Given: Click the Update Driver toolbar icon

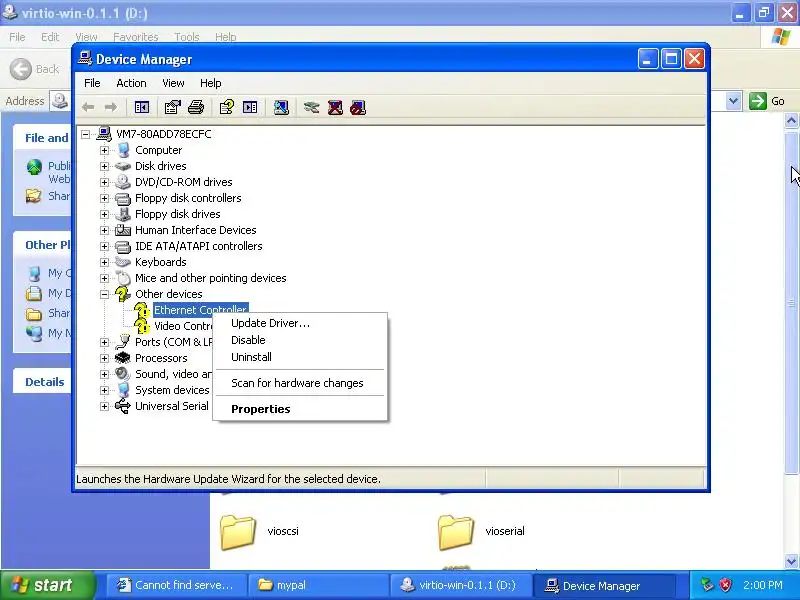Looking at the screenshot, I should click(311, 107).
